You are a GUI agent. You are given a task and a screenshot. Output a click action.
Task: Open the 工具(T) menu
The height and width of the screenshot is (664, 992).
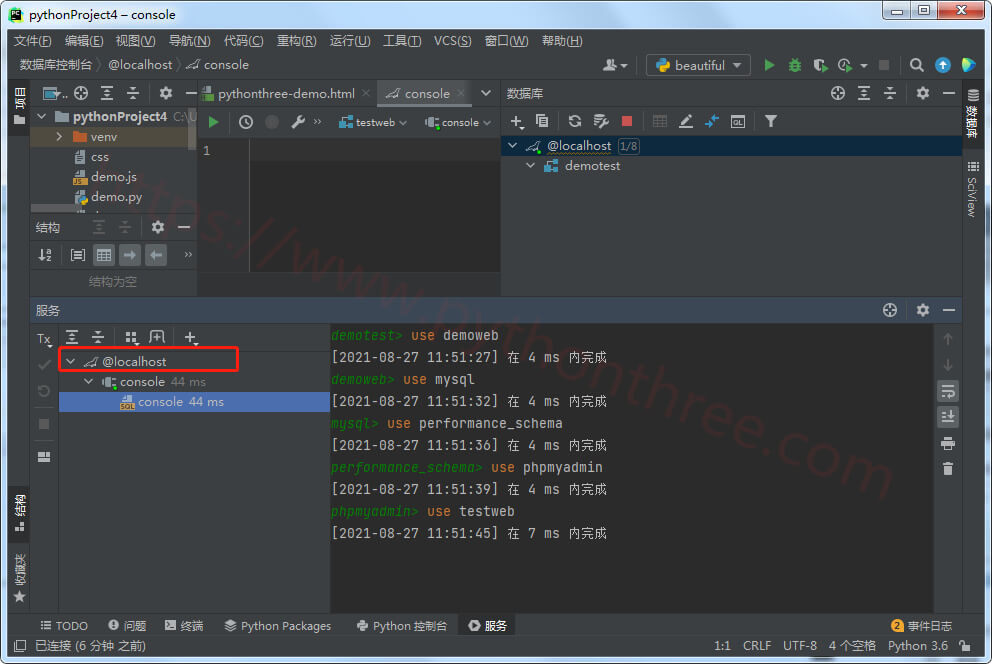point(402,41)
